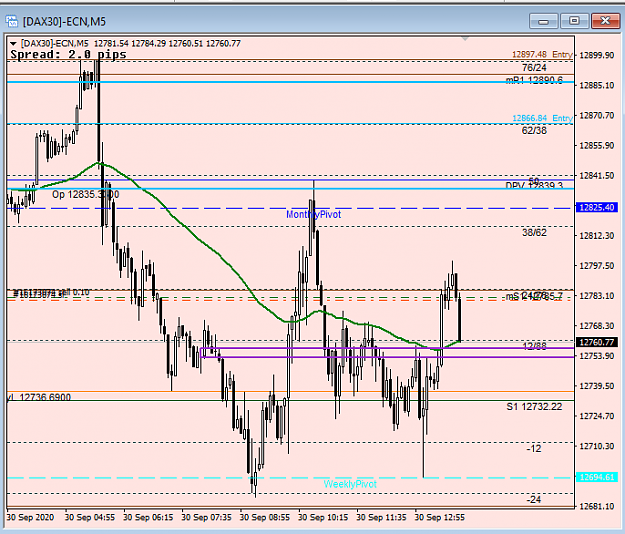Click the 38/62 Fibonacci level label

click(x=534, y=233)
